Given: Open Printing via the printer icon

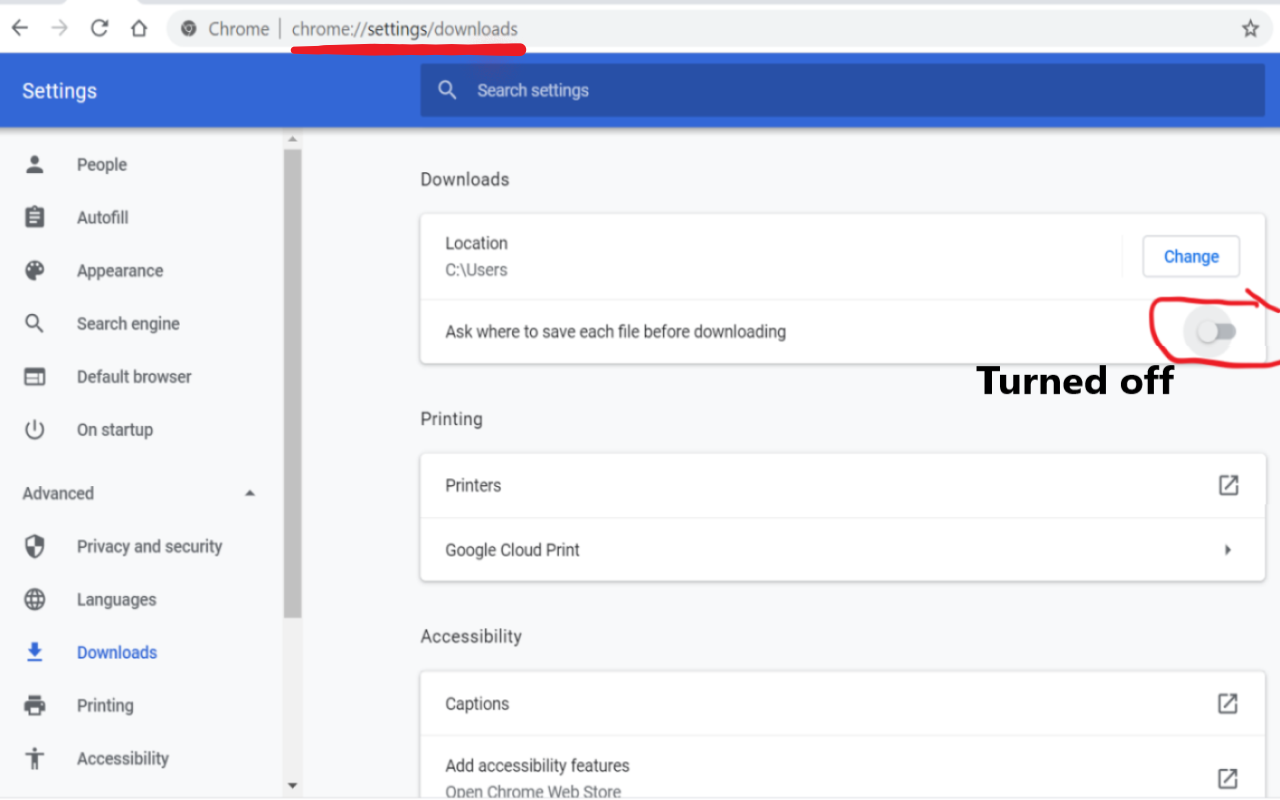Looking at the screenshot, I should click(x=35, y=705).
